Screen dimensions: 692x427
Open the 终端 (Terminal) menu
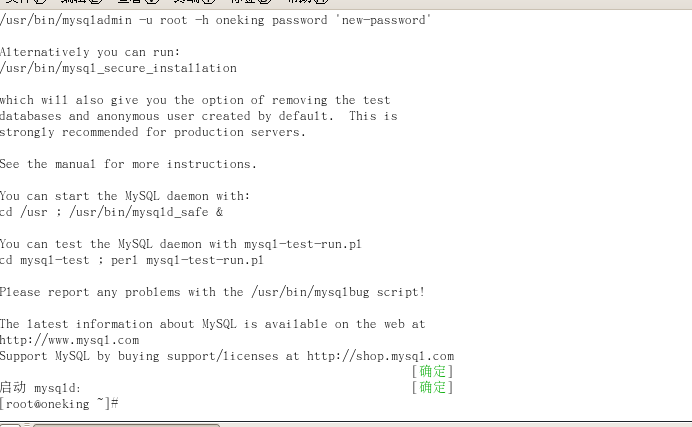(195, 1)
